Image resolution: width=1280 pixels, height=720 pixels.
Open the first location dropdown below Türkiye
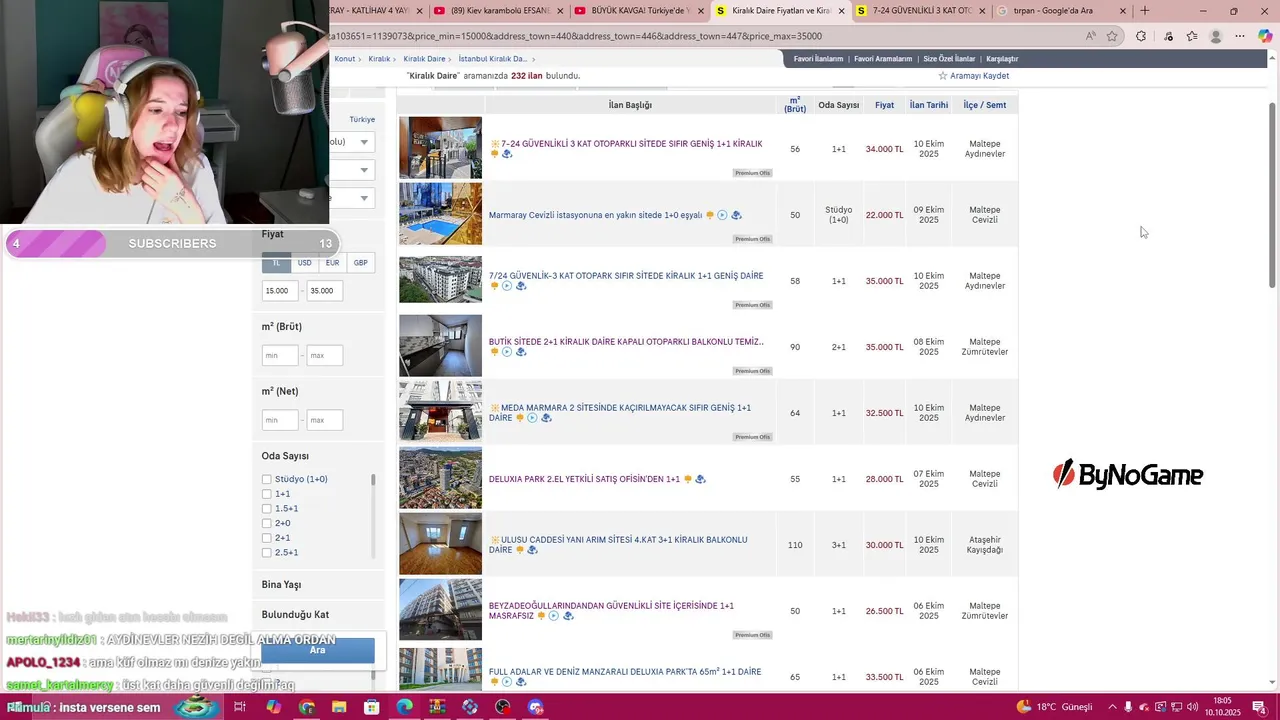352,142
